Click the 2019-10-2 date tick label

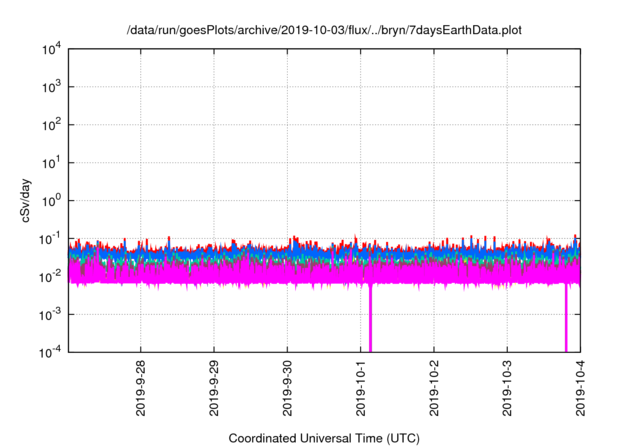pyautogui.click(x=434, y=388)
